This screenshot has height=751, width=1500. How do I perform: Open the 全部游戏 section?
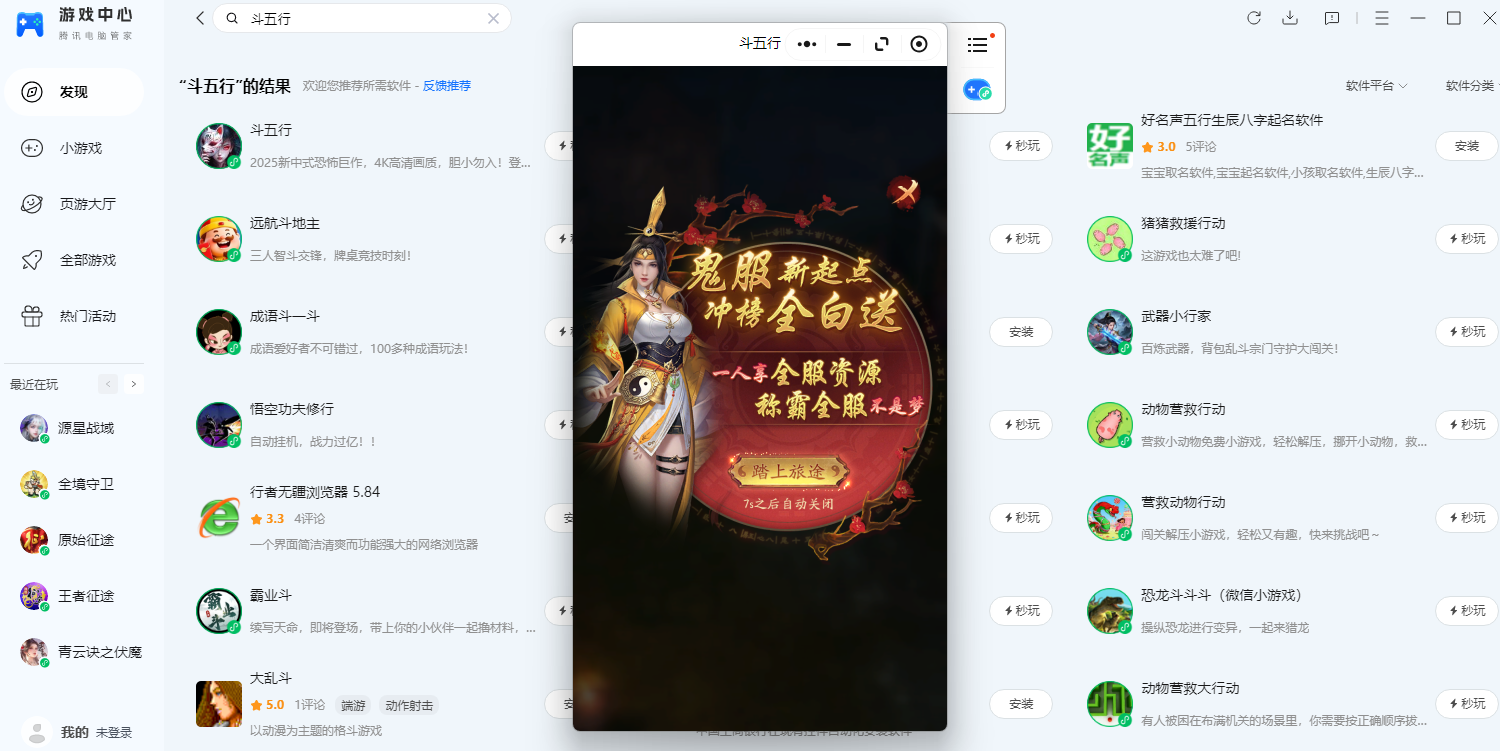74,260
